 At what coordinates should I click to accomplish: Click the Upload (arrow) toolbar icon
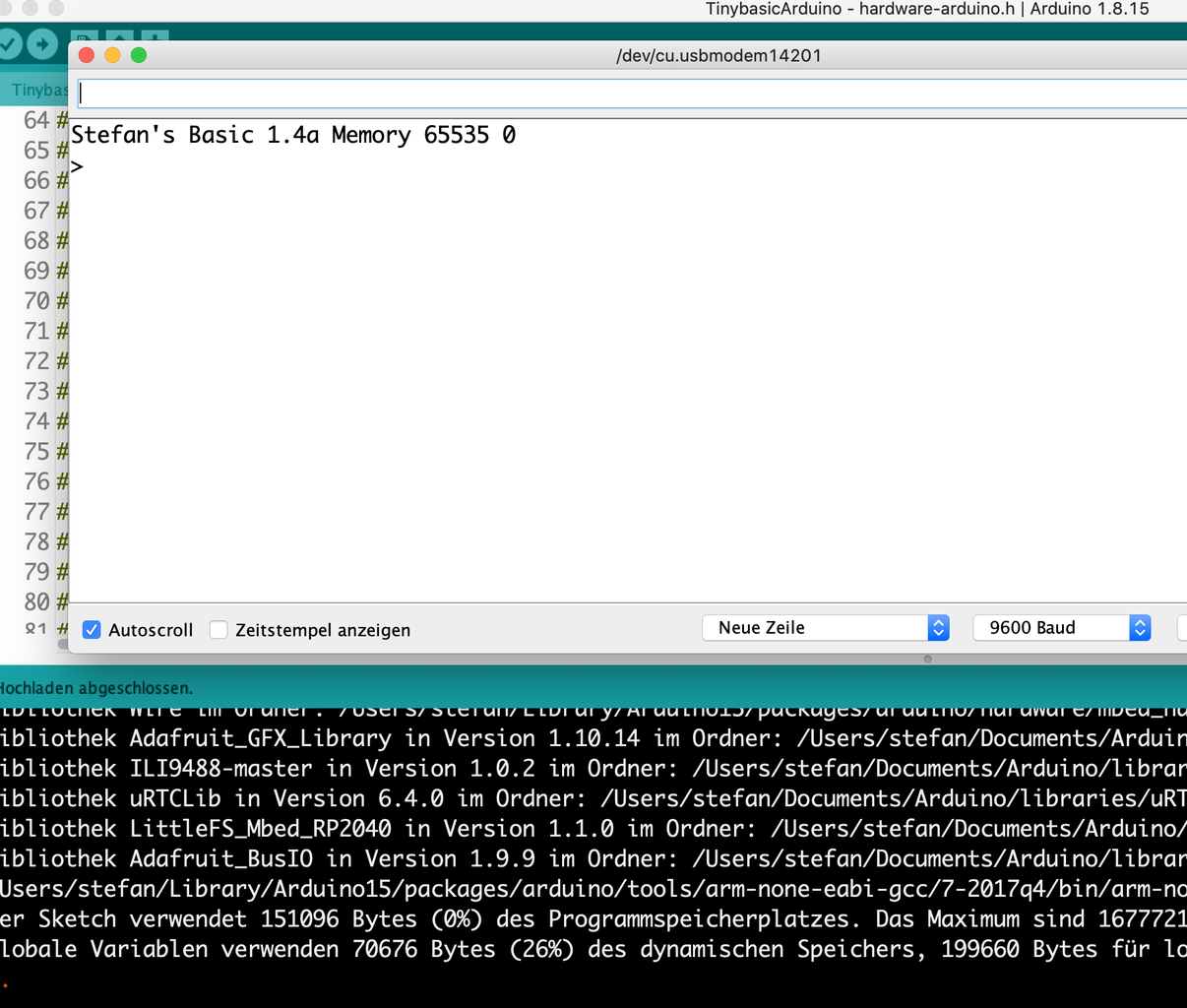[x=39, y=44]
